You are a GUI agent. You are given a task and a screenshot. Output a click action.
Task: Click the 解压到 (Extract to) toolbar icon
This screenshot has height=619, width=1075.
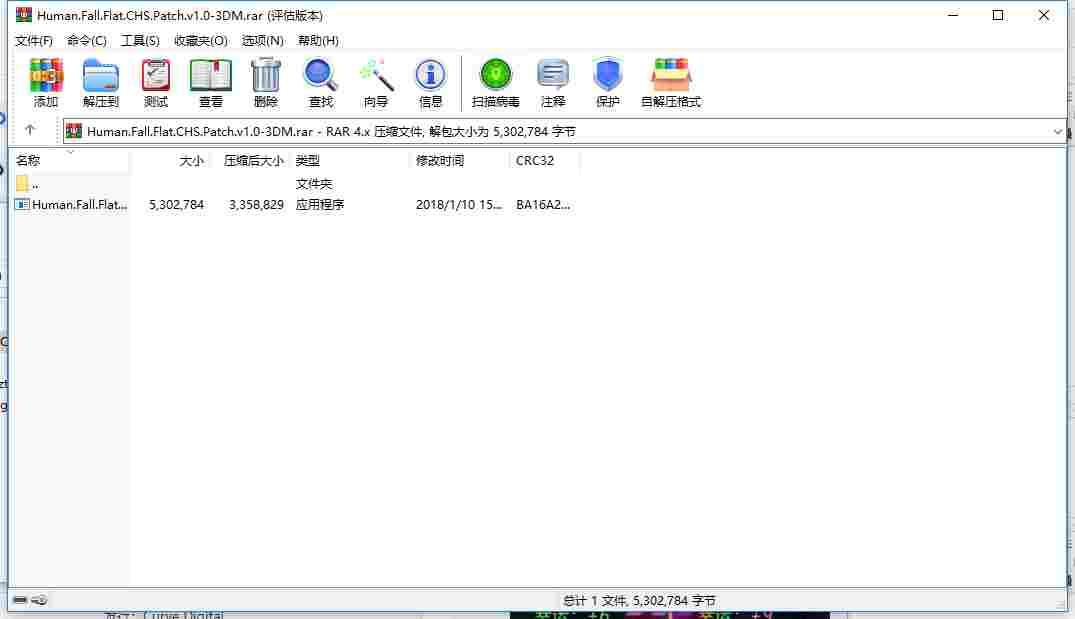(101, 82)
